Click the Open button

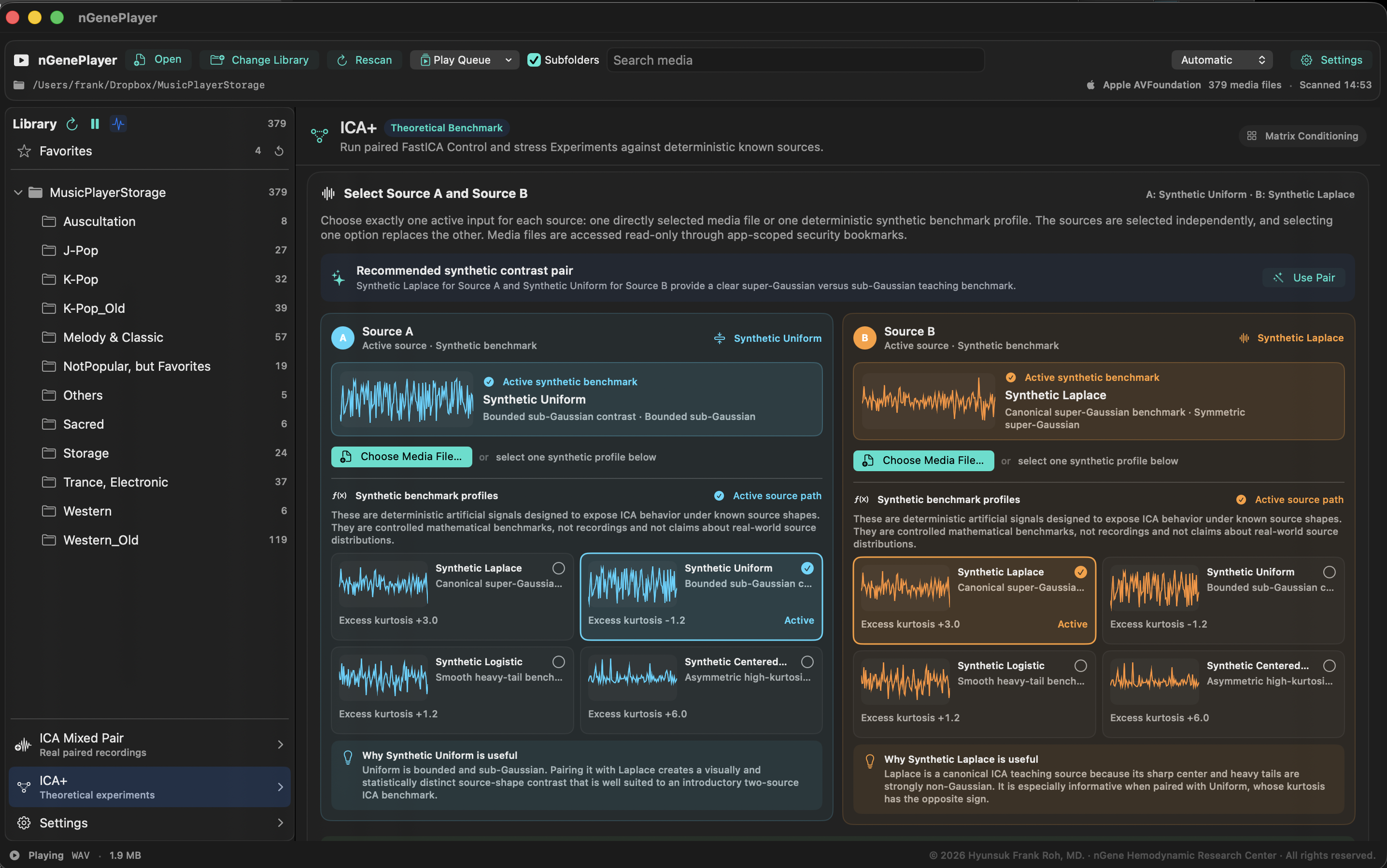[158, 60]
